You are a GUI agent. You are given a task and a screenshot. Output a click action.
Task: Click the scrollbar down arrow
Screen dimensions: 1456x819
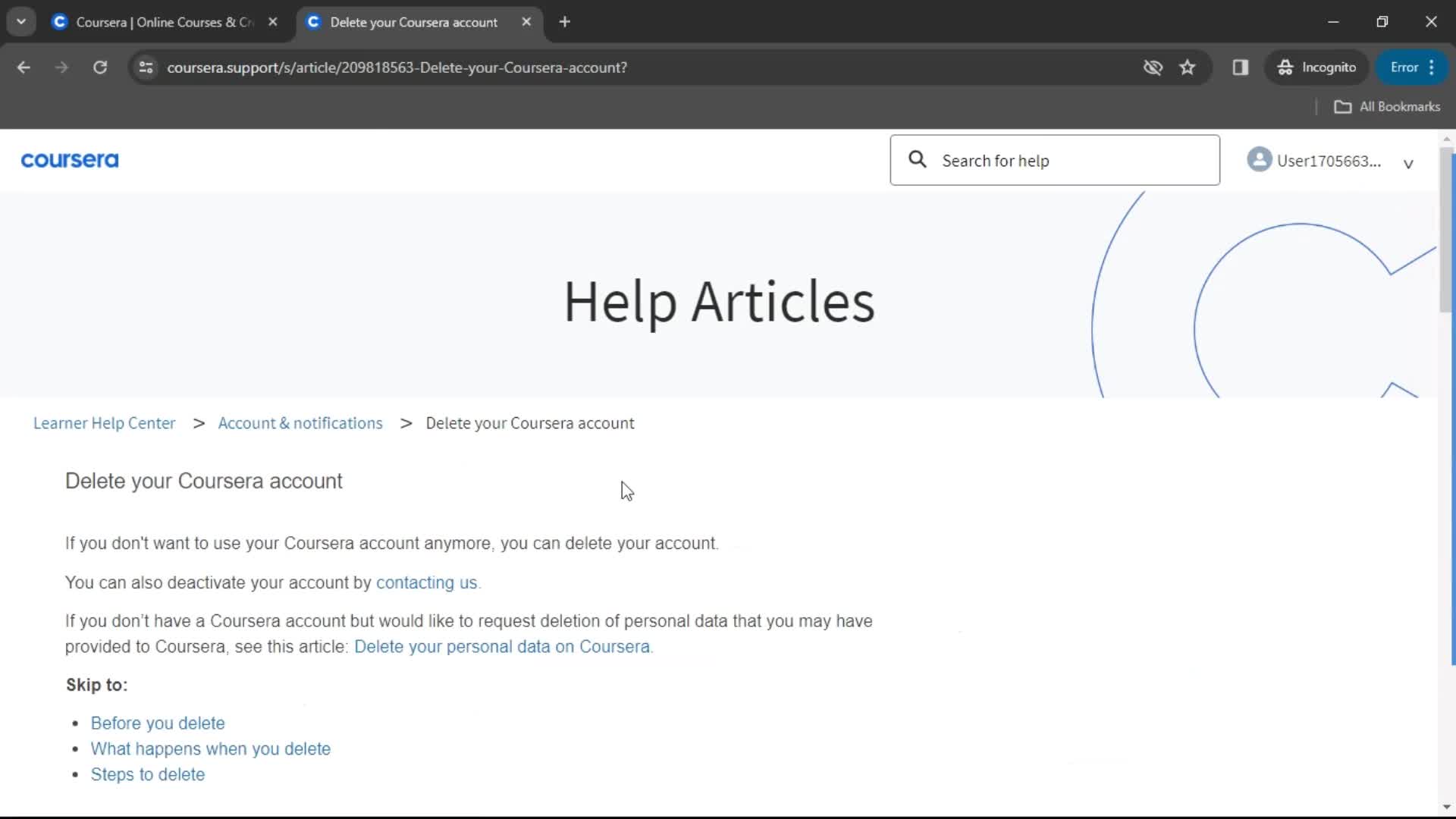(x=1446, y=807)
